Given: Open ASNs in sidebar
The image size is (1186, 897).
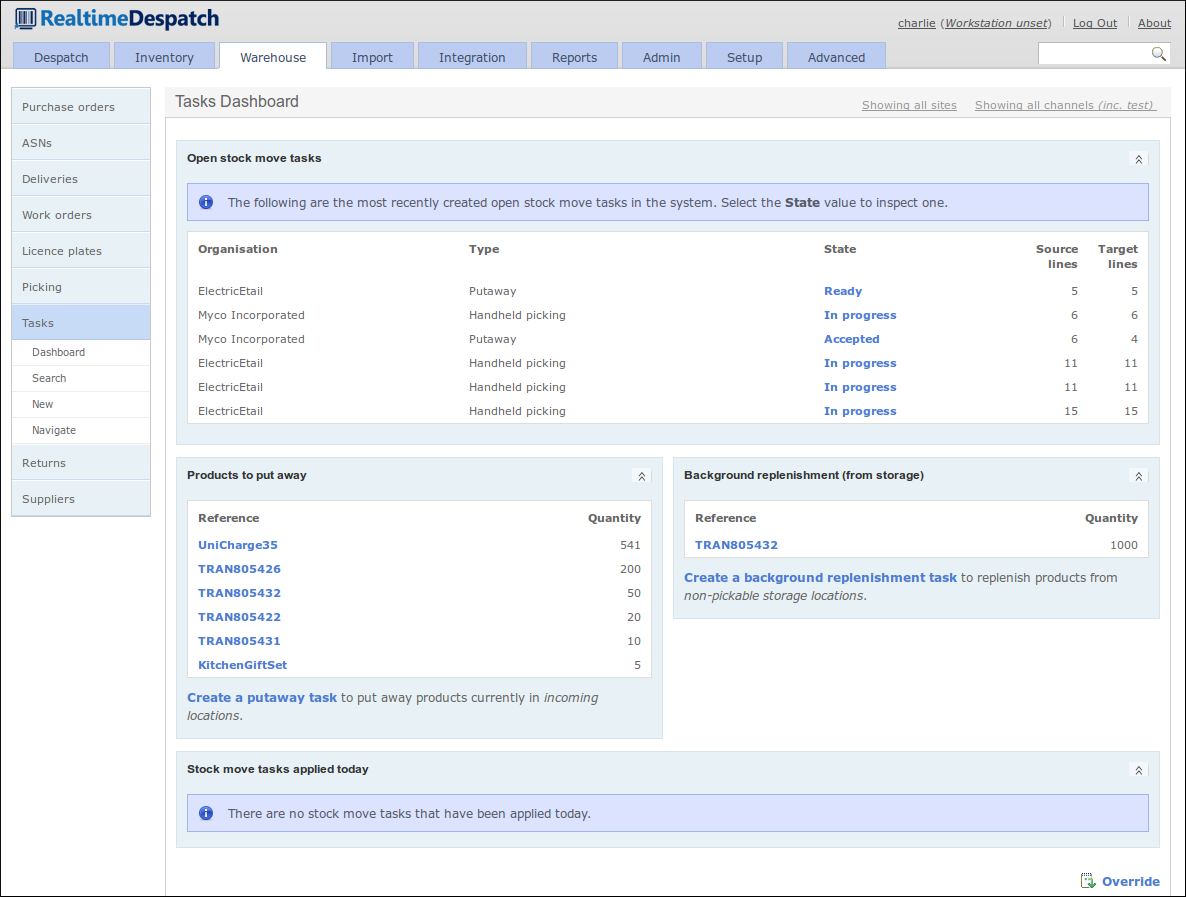Looking at the screenshot, I should pyautogui.click(x=81, y=143).
